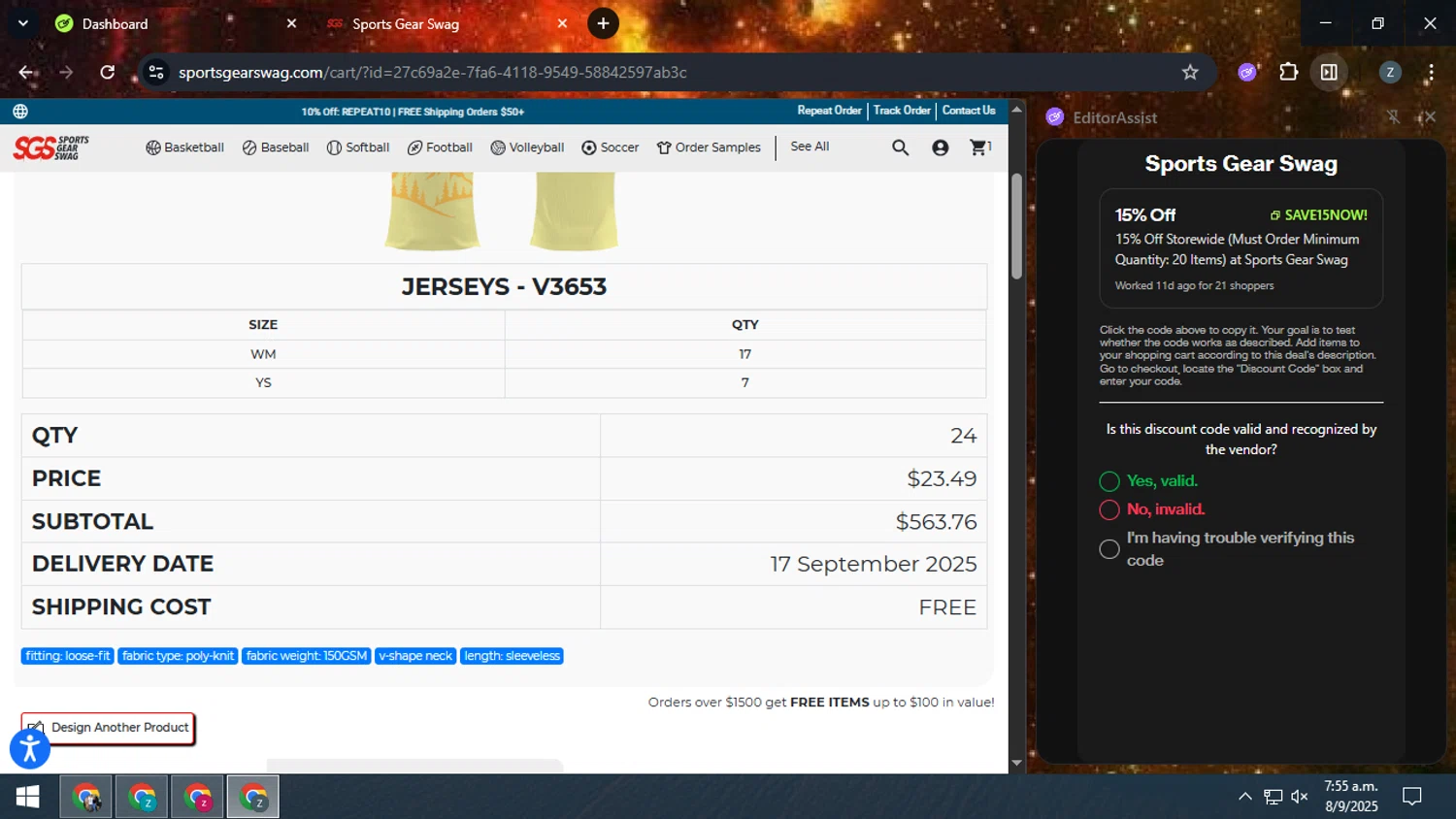The width and height of the screenshot is (1456, 819).
Task: Open the notification center icon
Action: 1412,797
